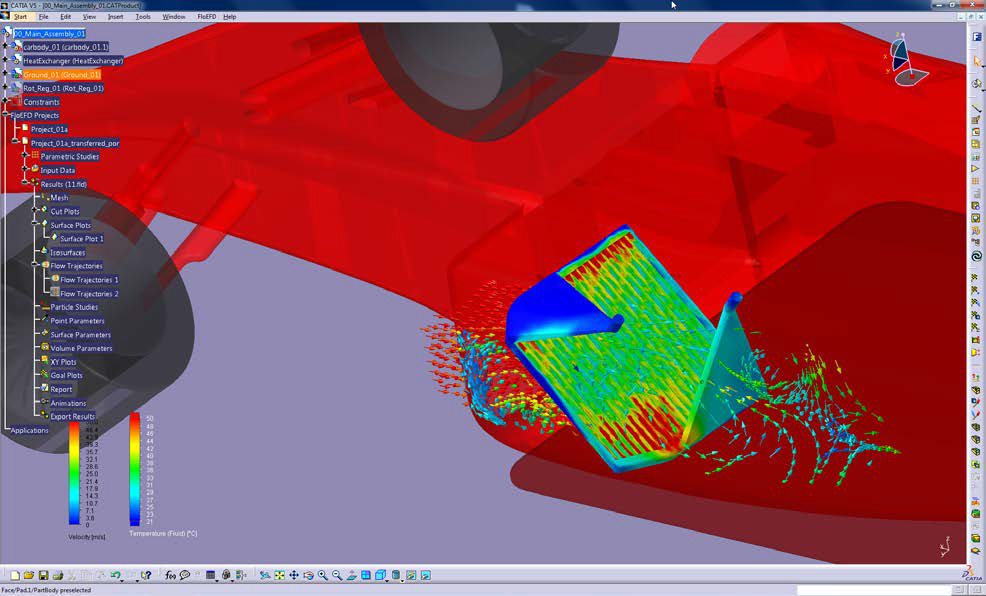Click the Zoom In magnifier icon
Image resolution: width=986 pixels, height=596 pixels.
(x=323, y=575)
